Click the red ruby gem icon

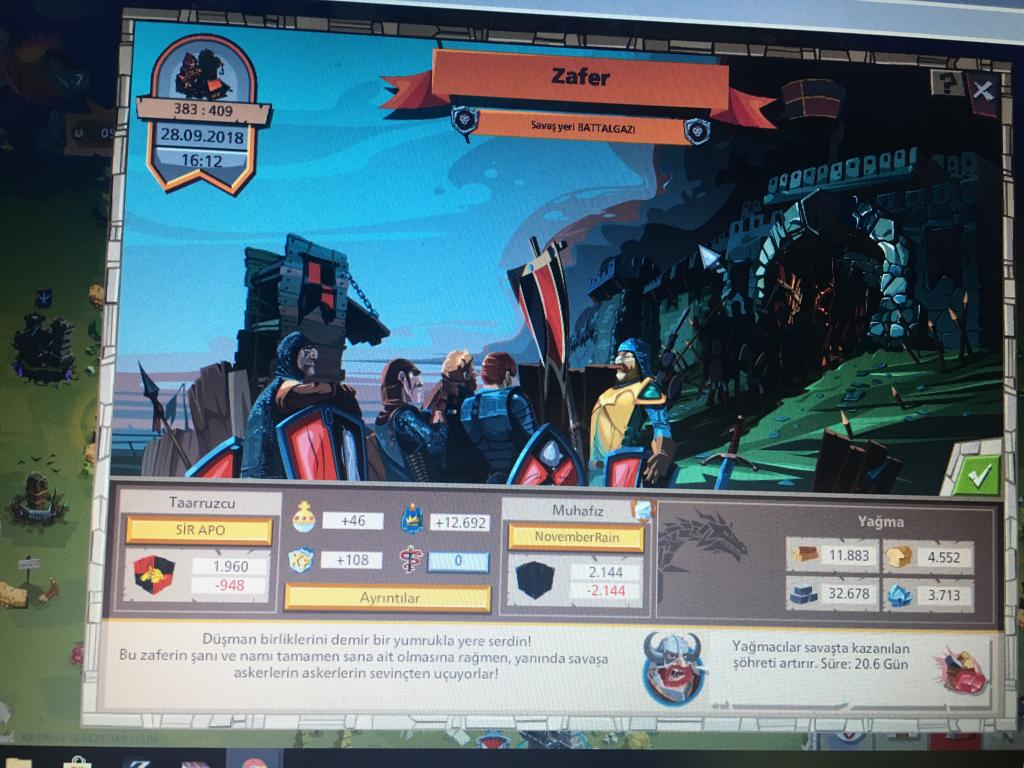click(965, 671)
